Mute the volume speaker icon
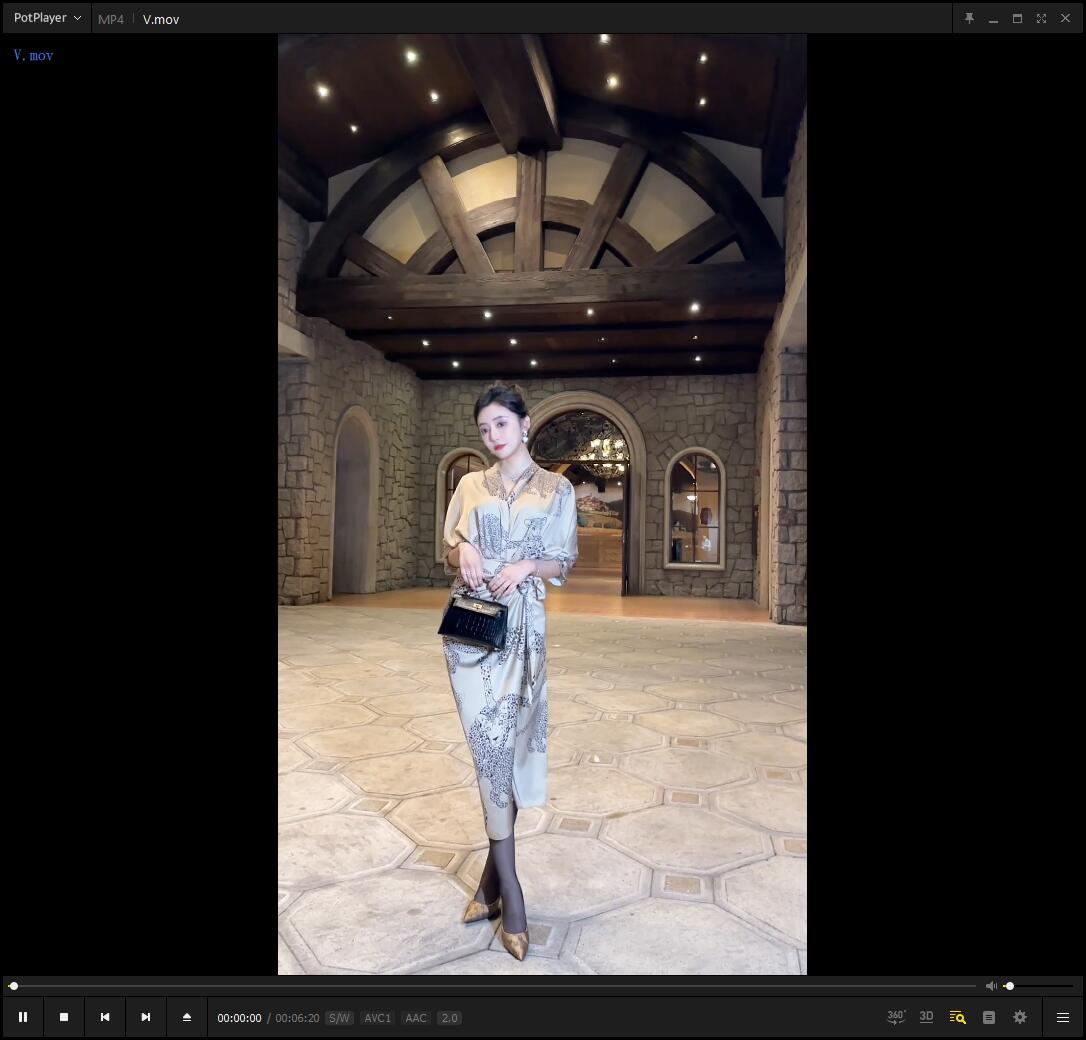1086x1040 pixels. [x=991, y=985]
